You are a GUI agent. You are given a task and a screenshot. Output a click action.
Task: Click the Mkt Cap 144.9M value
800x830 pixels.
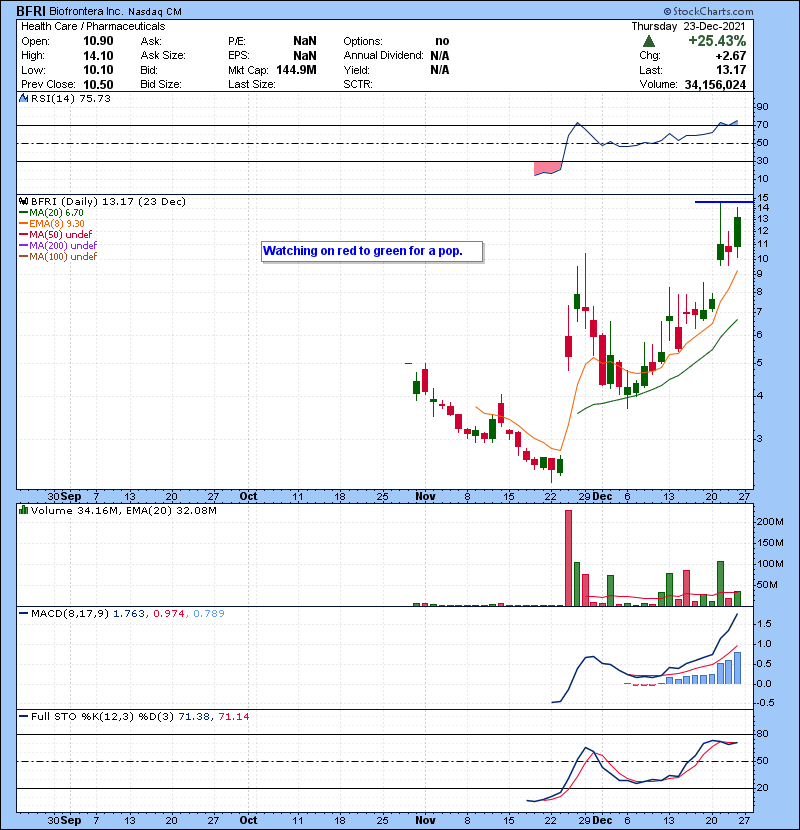pos(296,70)
